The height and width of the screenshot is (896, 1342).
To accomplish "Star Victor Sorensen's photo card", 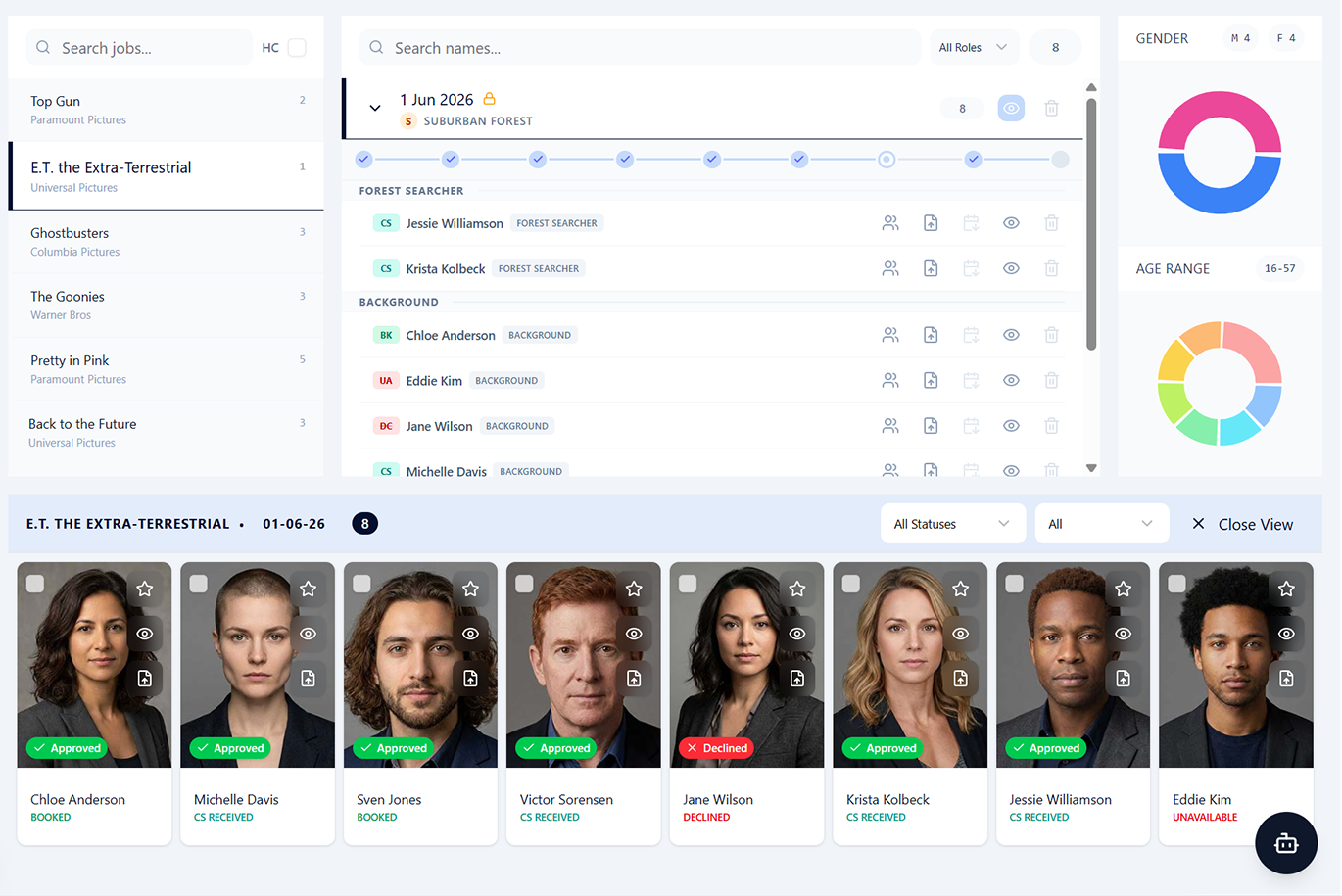I will [634, 589].
